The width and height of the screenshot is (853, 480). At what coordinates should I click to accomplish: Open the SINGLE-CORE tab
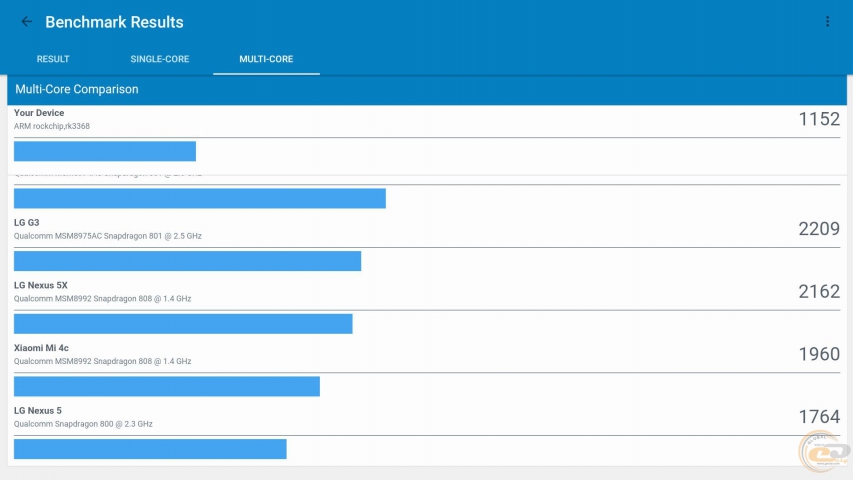[x=159, y=59]
